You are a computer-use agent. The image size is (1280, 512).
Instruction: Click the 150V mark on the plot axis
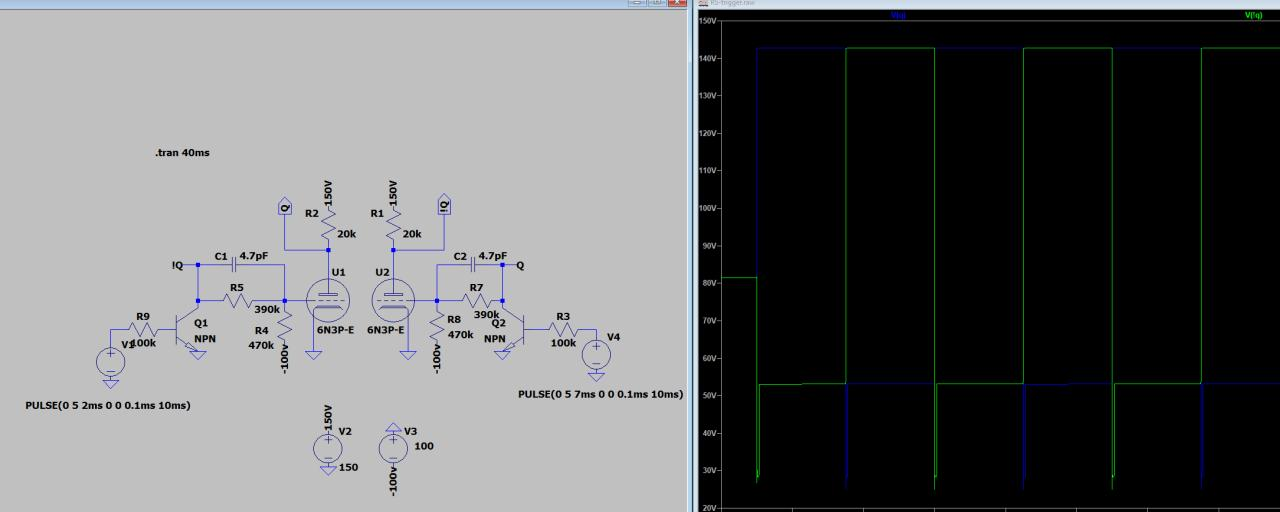point(708,21)
